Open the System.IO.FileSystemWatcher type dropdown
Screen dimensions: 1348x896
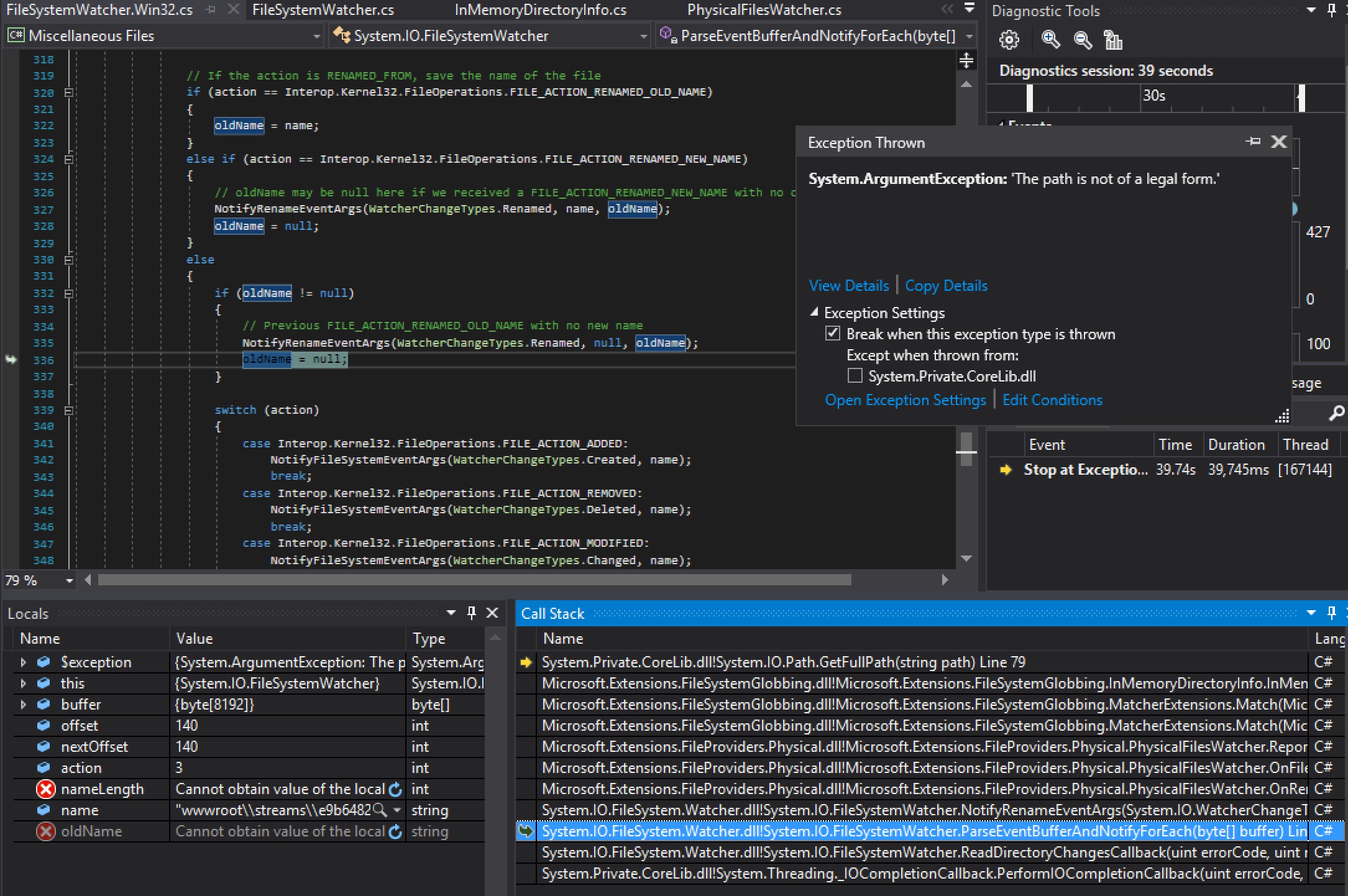pos(643,35)
